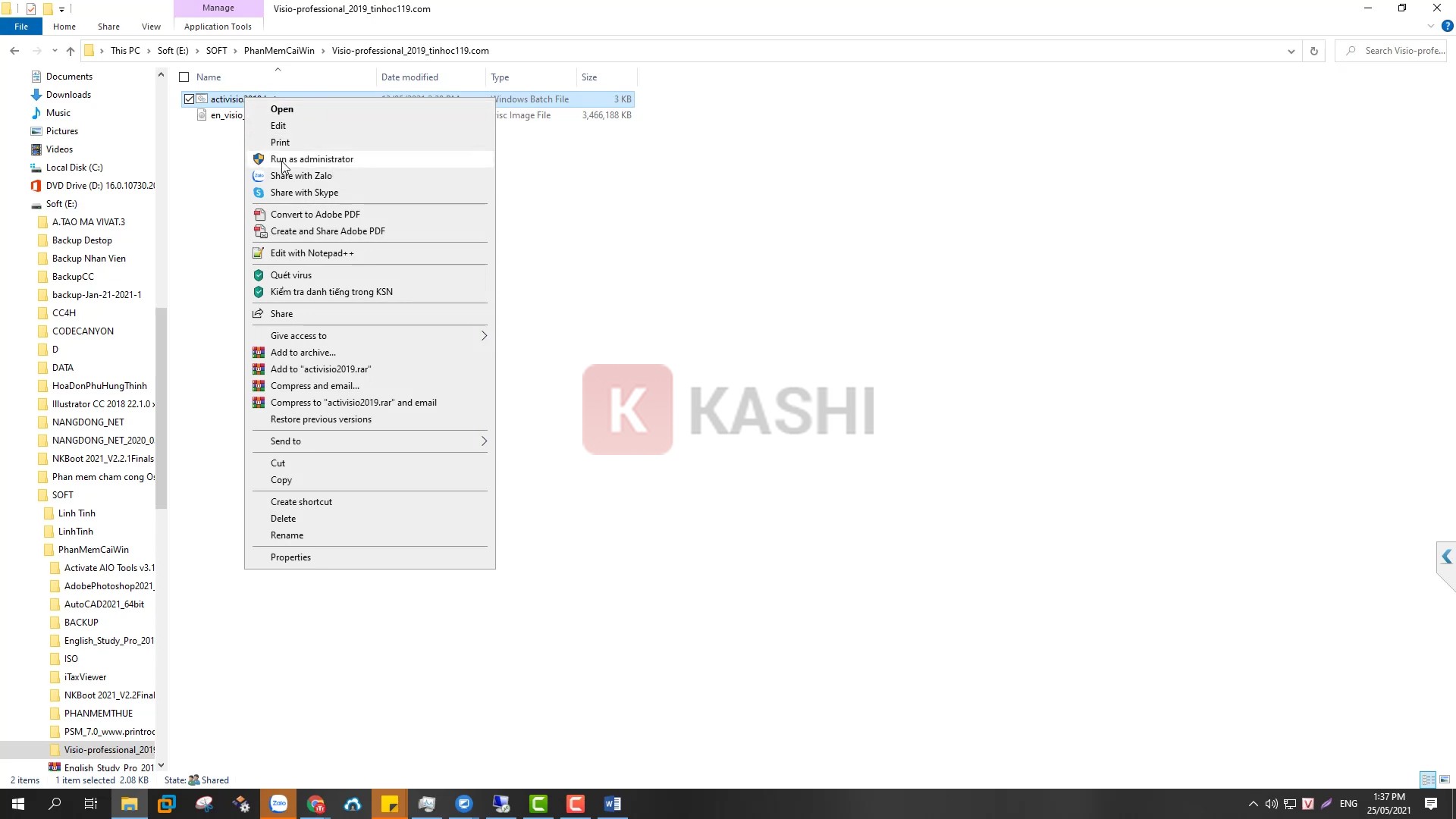Uncheck the activisio2019 file checkbox
The height and width of the screenshot is (819, 1456).
coord(189,99)
